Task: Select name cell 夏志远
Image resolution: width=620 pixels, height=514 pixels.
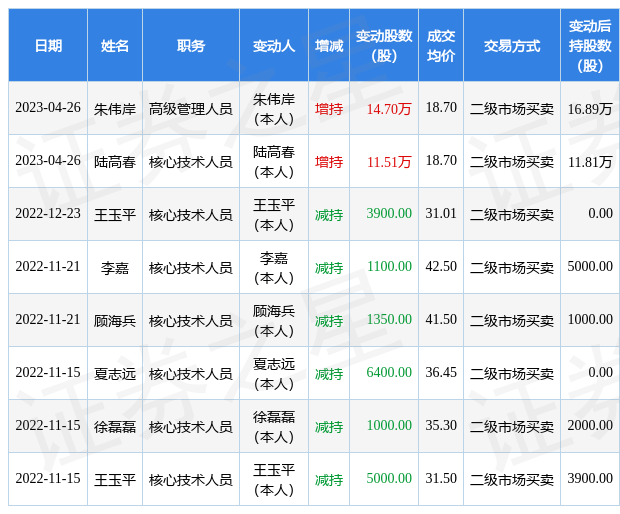Action: coord(115,374)
